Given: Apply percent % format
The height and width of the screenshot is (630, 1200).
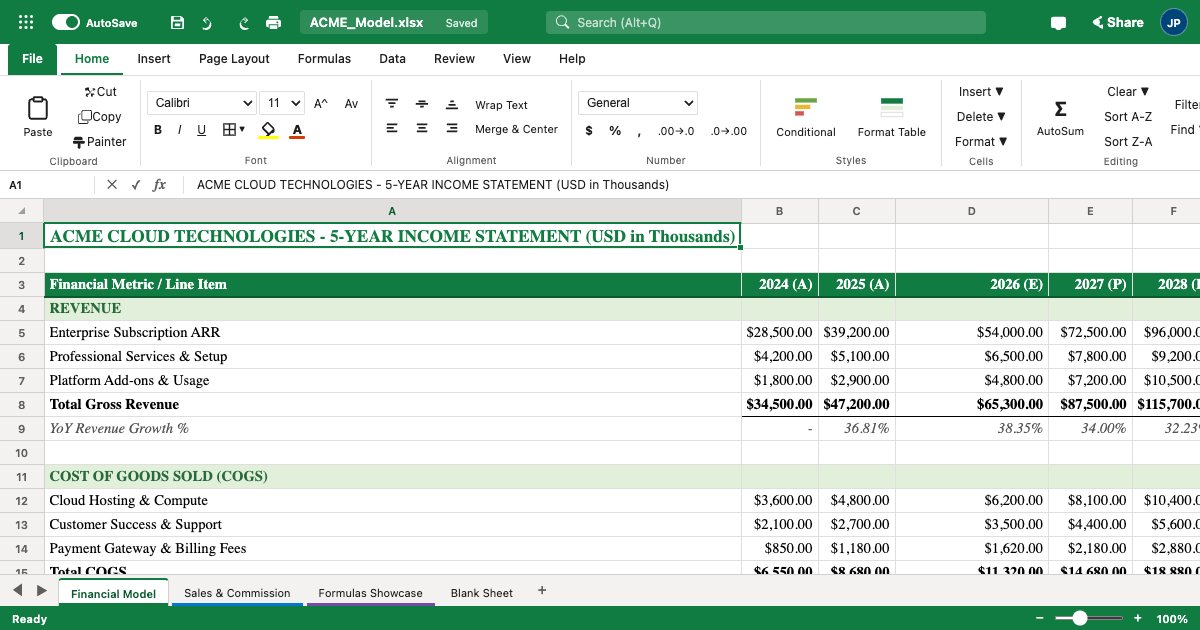Looking at the screenshot, I should (615, 131).
